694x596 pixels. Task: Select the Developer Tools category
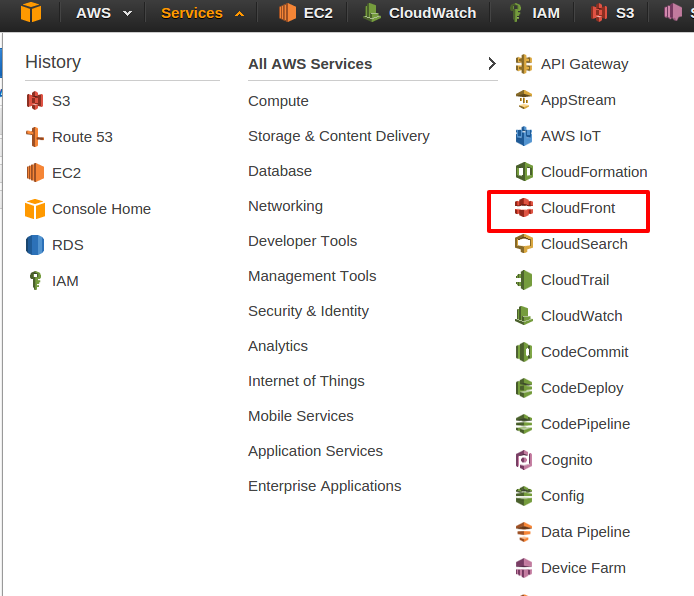coord(303,241)
